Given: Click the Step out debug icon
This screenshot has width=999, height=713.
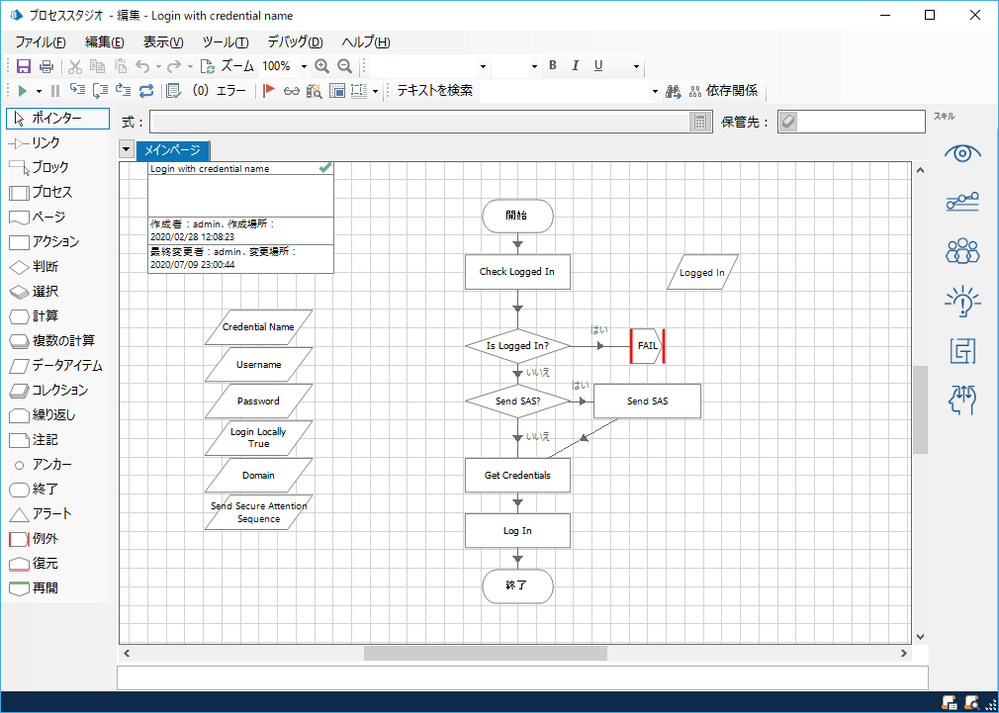Looking at the screenshot, I should (x=123, y=90).
